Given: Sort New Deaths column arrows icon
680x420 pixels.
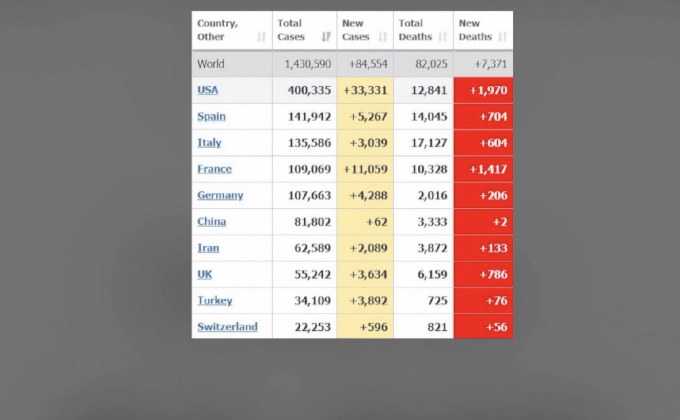Looking at the screenshot, I should point(502,37).
